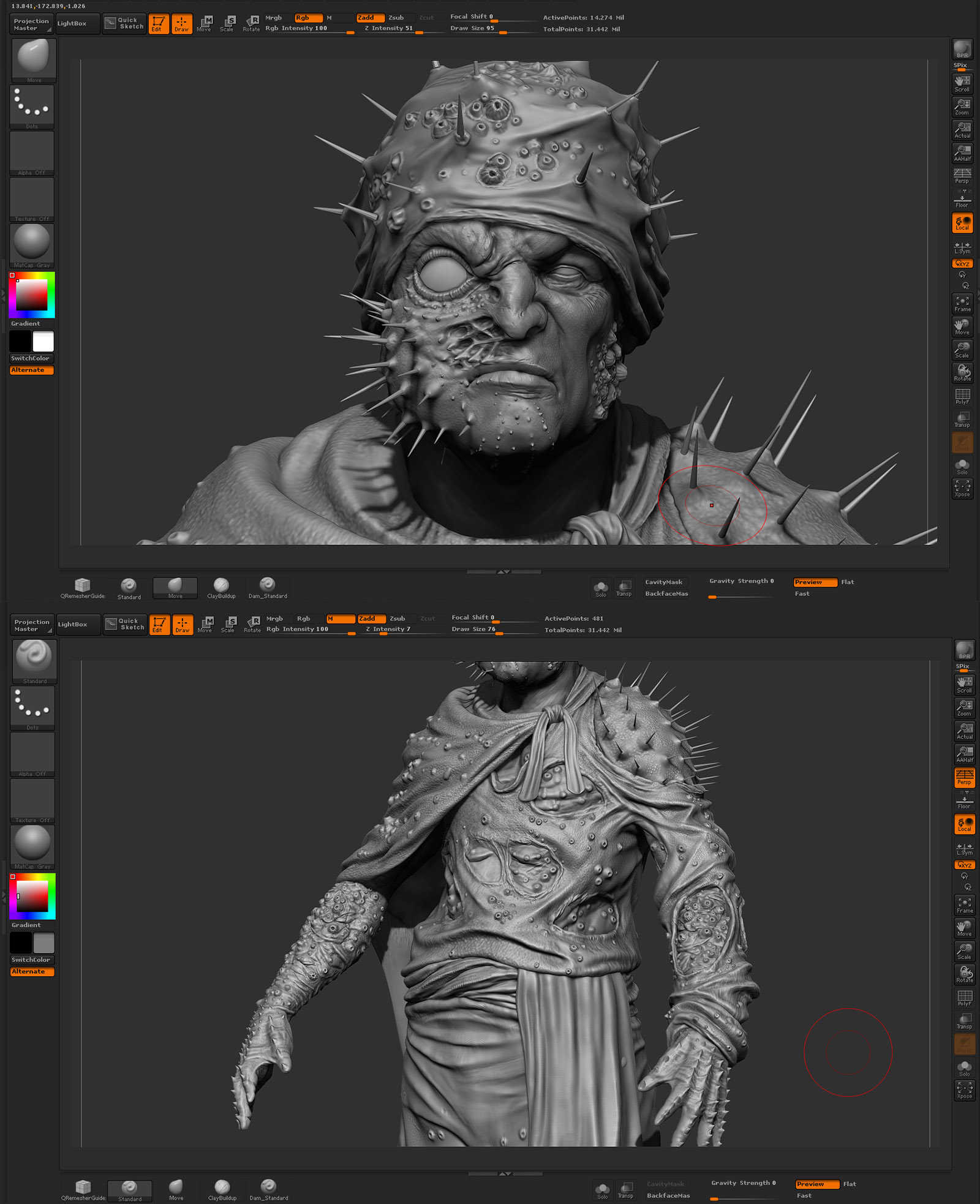Select ClayBuildup brush in head window's bottom shelf
The image size is (980, 1204).
(x=221, y=588)
